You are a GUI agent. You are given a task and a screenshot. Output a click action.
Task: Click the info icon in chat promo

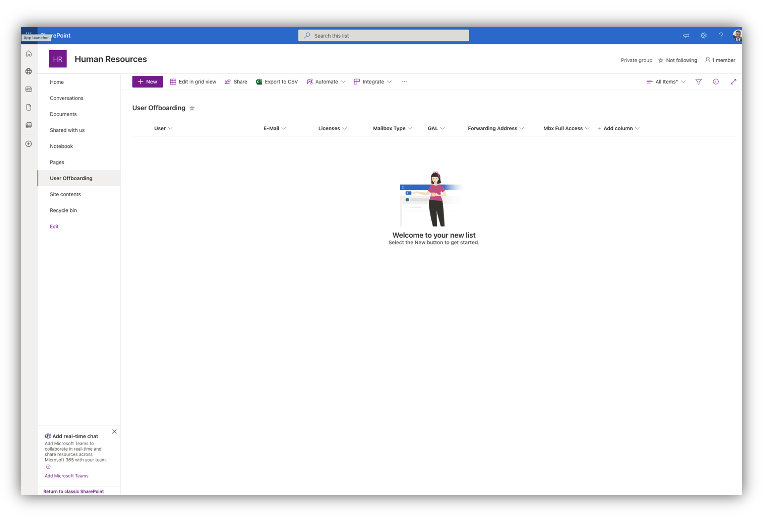48,467
